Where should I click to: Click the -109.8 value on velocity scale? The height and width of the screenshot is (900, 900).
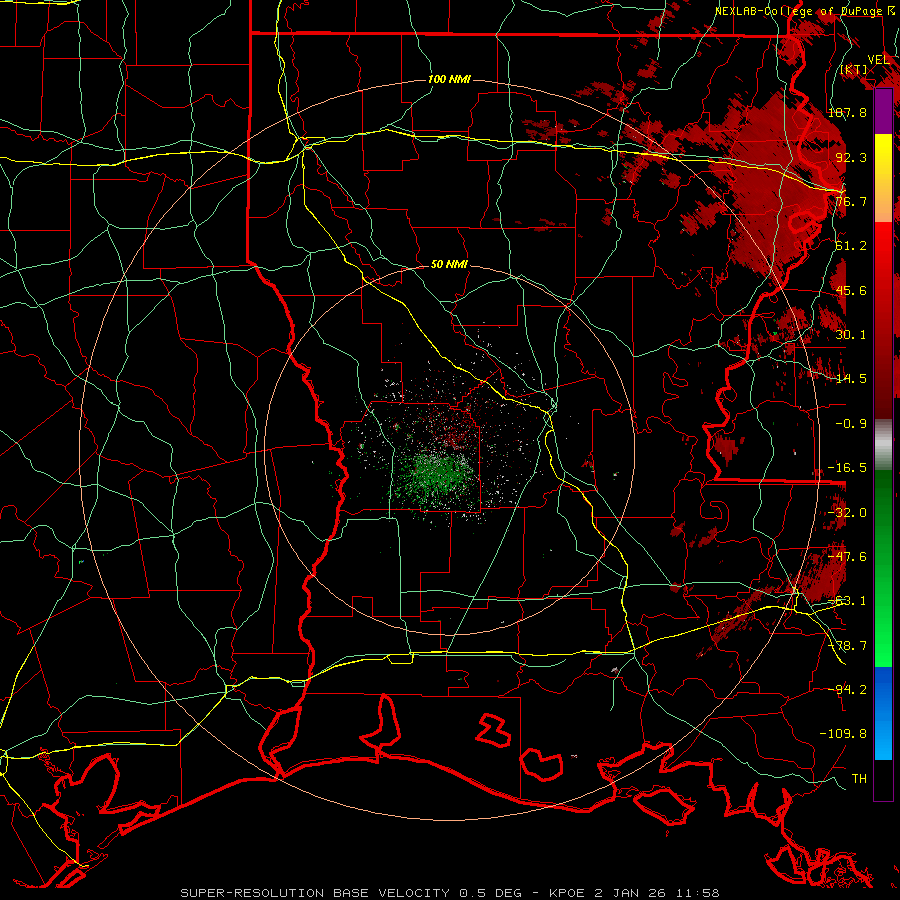[844, 734]
